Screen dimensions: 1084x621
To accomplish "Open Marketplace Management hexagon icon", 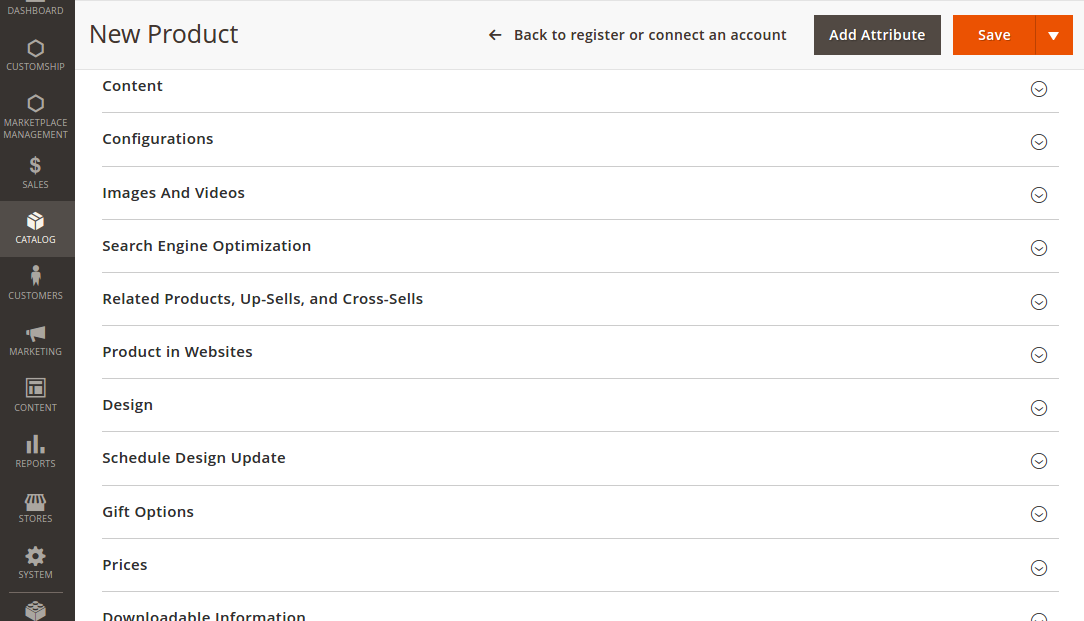I will 36,103.
